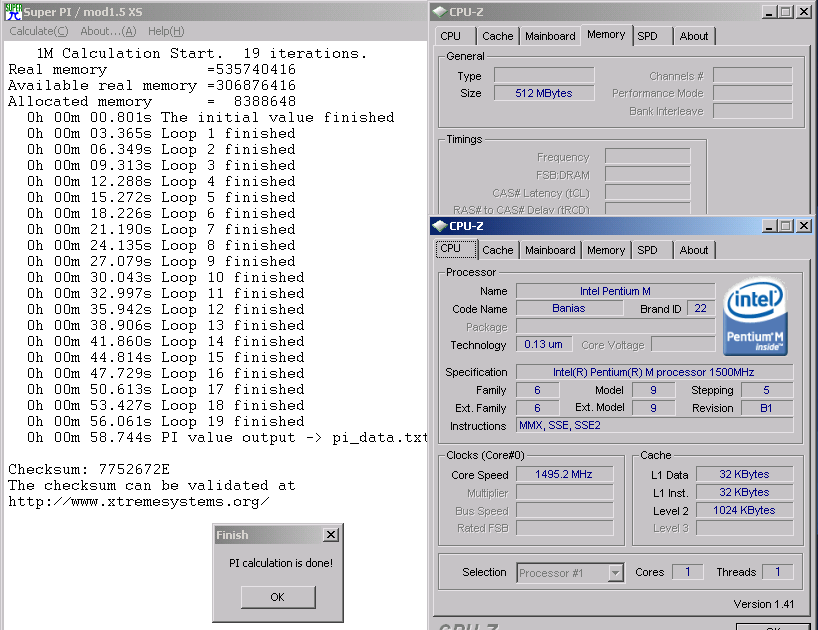Select Mainboard tab in back CPU-Z window

click(x=550, y=36)
